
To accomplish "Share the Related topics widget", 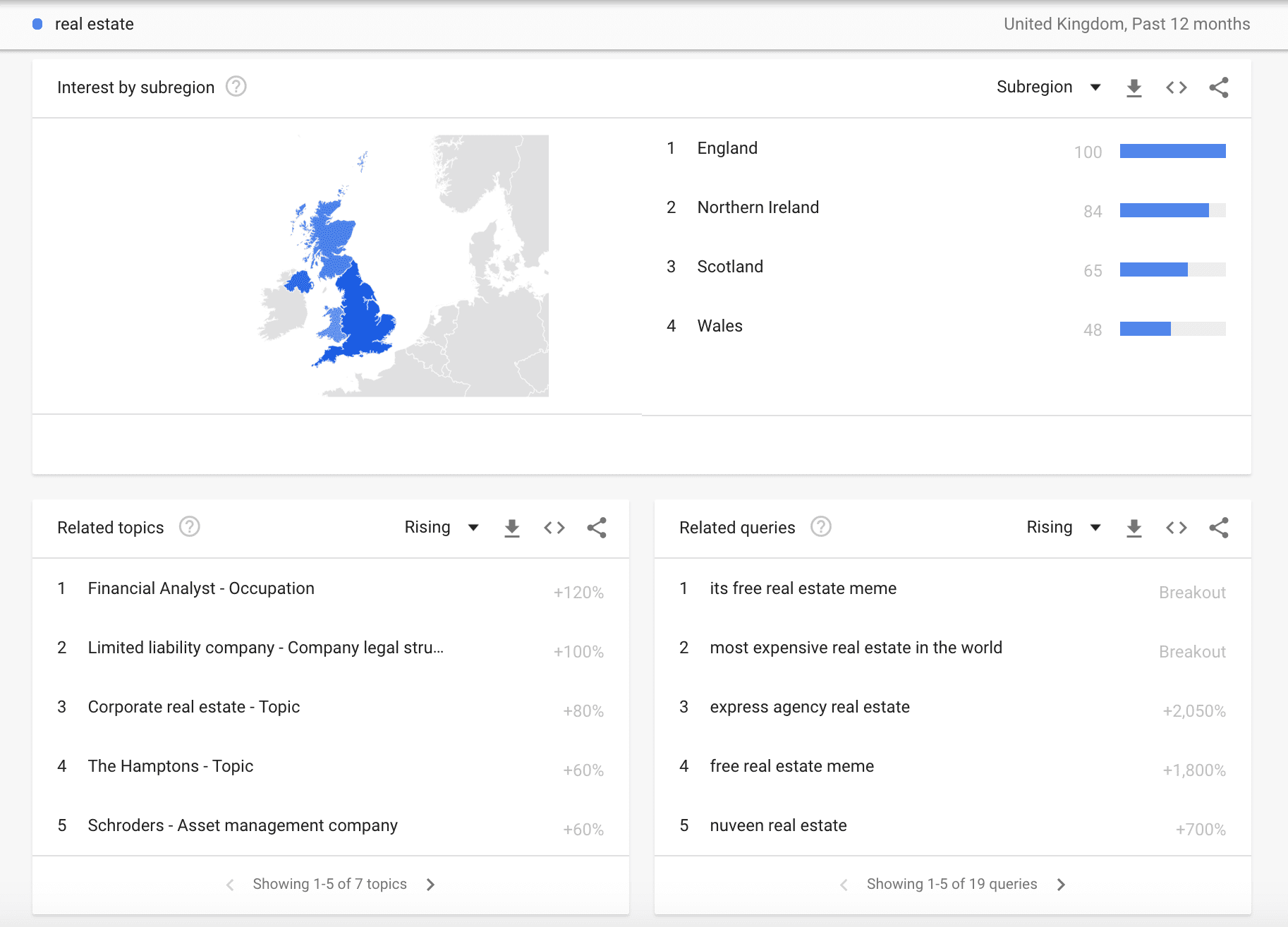I will click(x=596, y=528).
